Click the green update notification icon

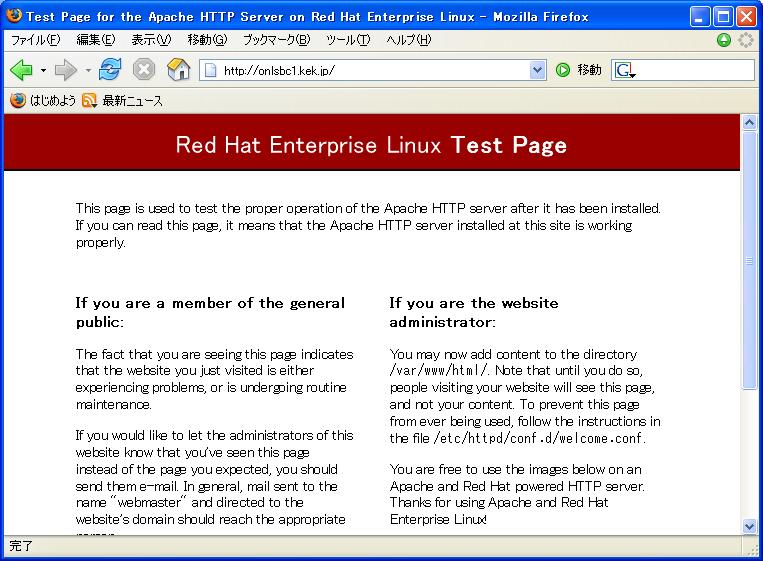tap(724, 40)
